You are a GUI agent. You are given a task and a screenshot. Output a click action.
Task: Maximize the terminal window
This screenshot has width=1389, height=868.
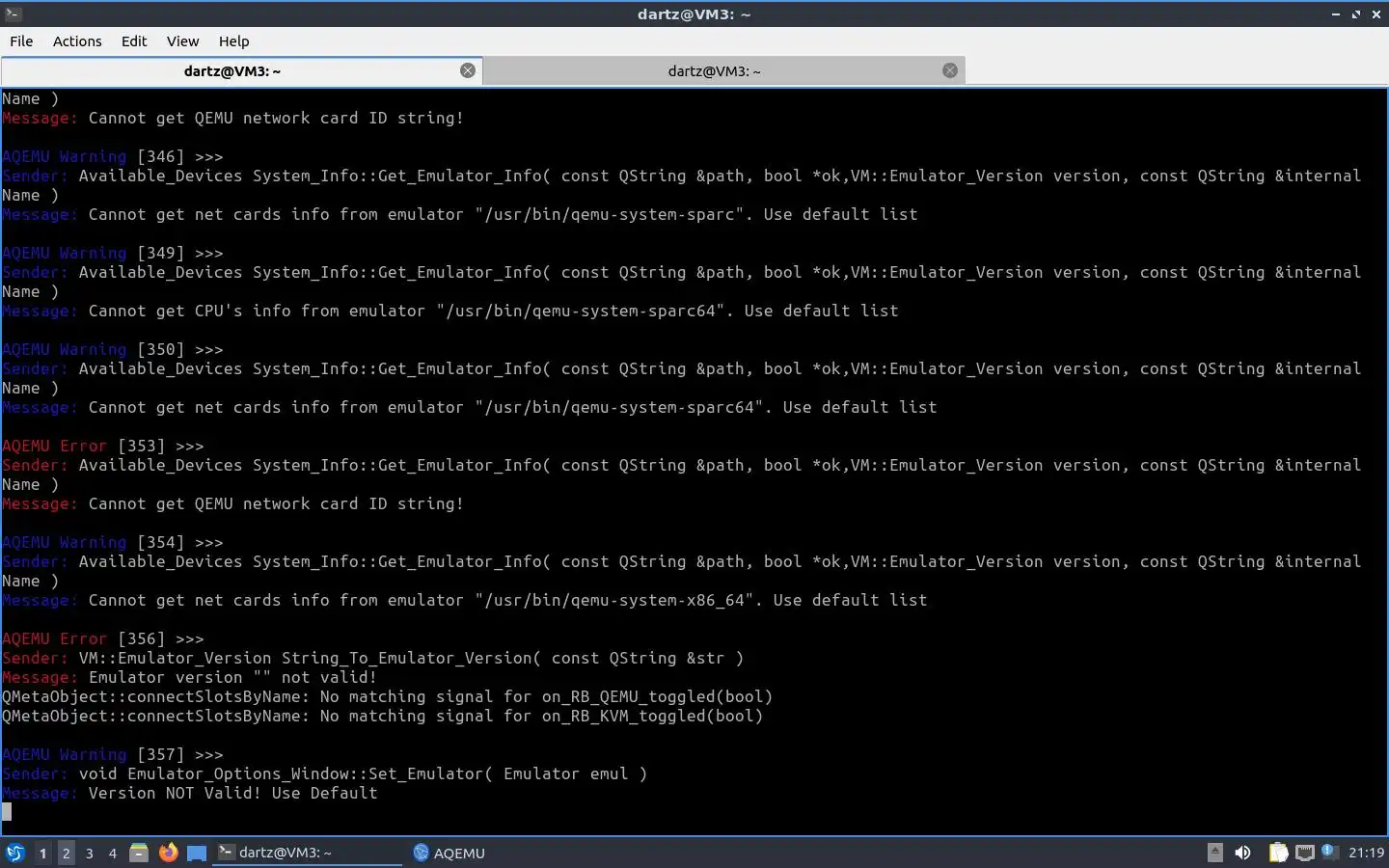(x=1356, y=14)
